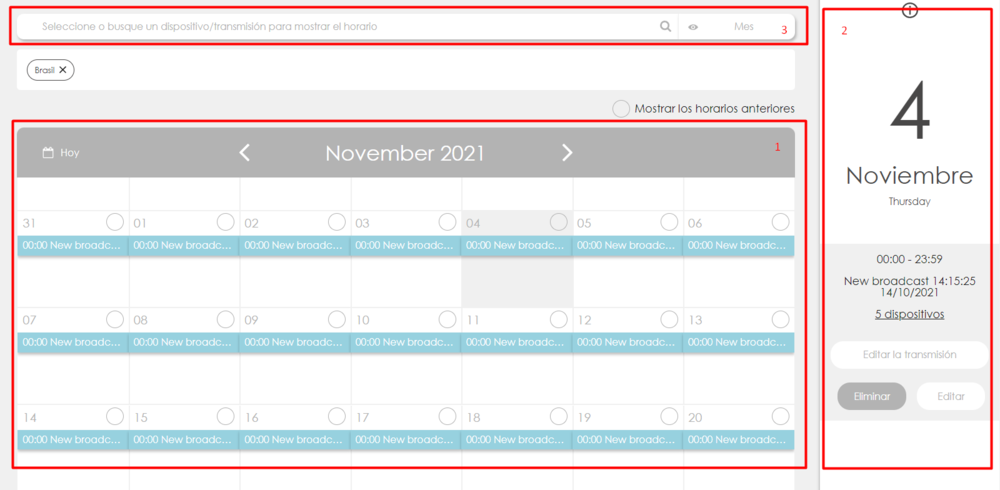Remove the Brasil filter tag
1000x490 pixels.
coord(63,70)
